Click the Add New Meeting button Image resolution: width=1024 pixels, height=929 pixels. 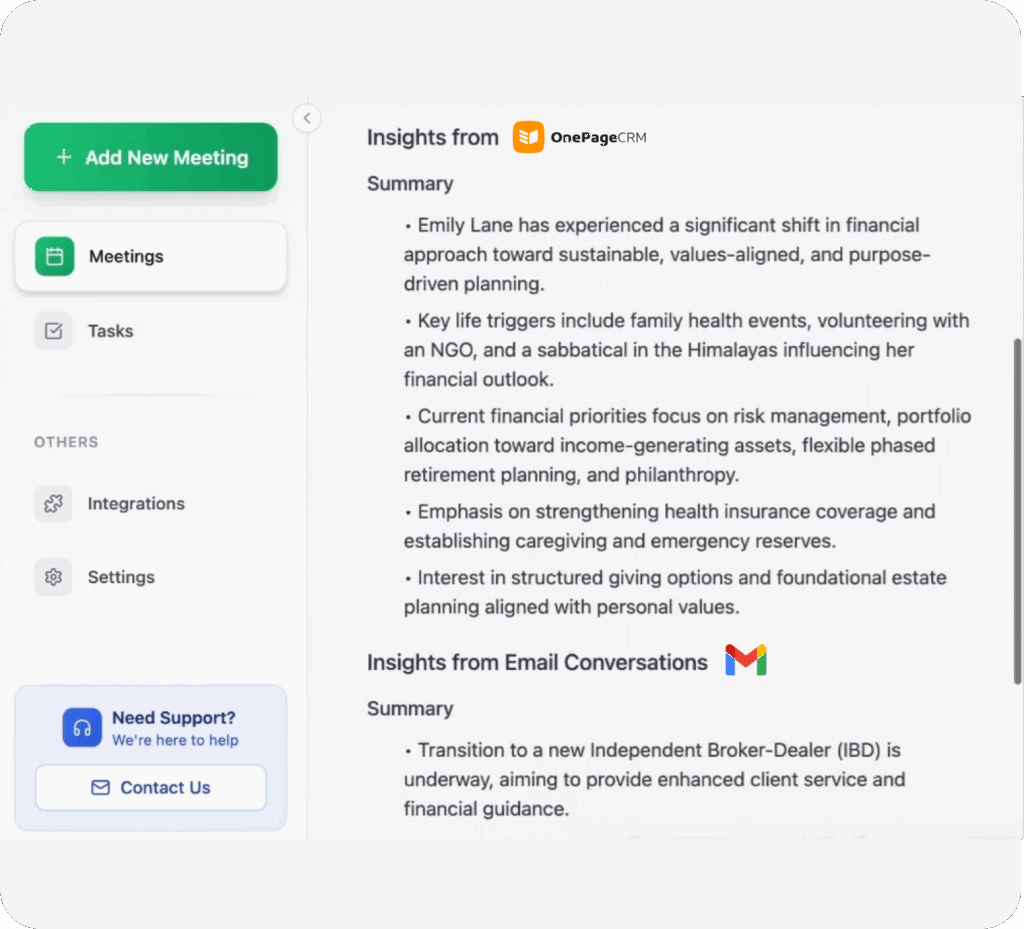coord(150,157)
